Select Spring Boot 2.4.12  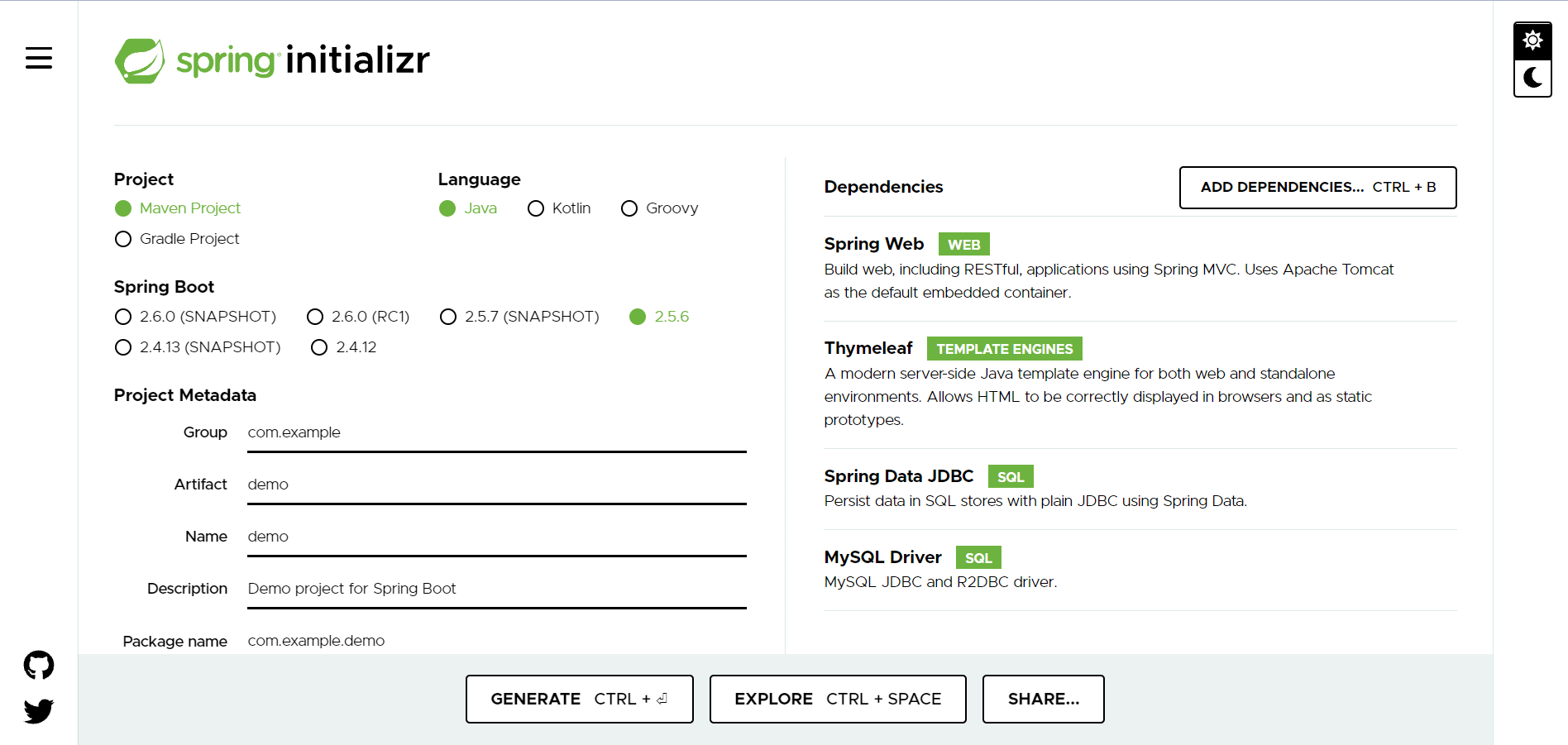click(344, 347)
